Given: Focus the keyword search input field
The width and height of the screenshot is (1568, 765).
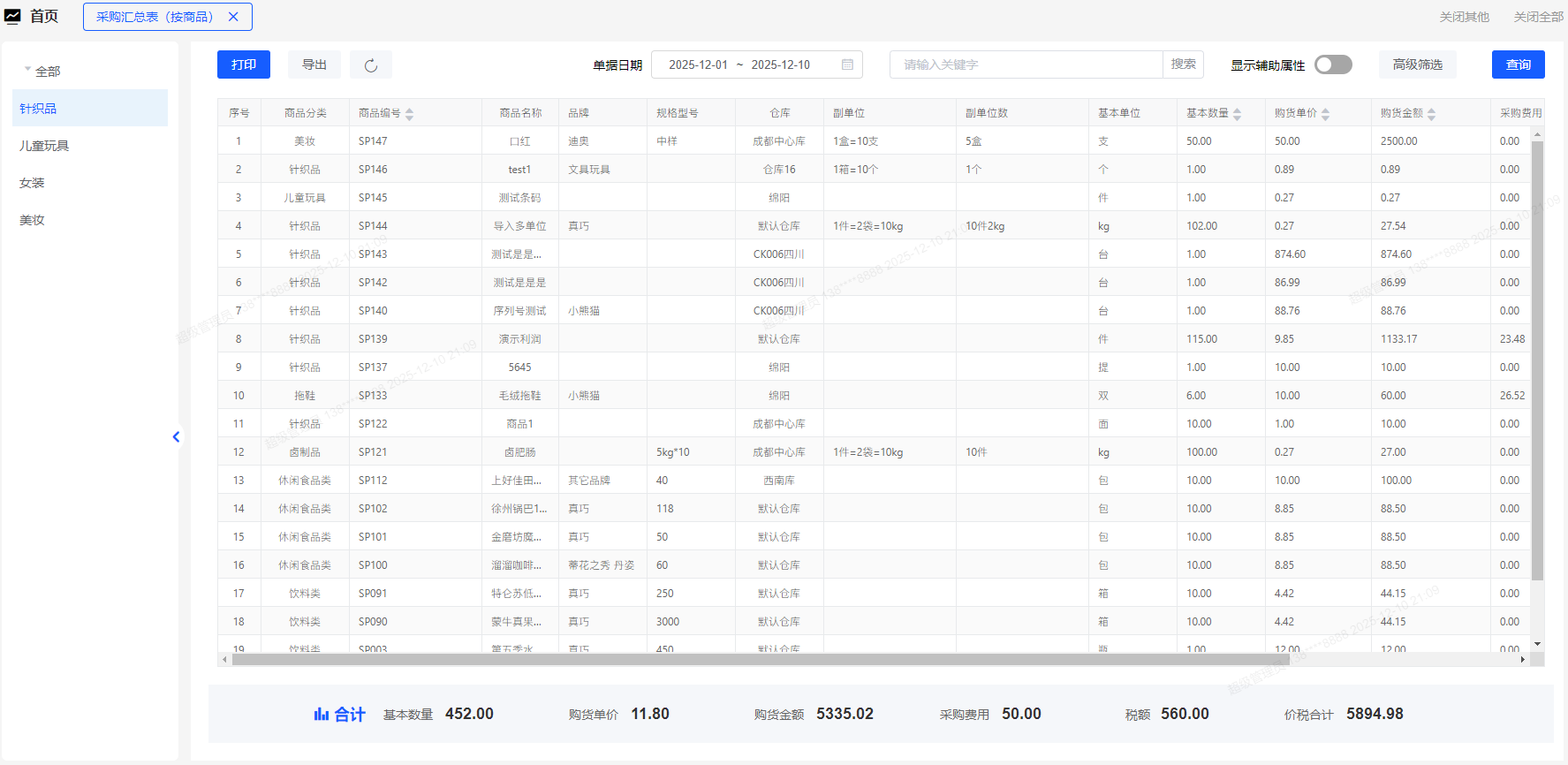Looking at the screenshot, I should point(1025,65).
